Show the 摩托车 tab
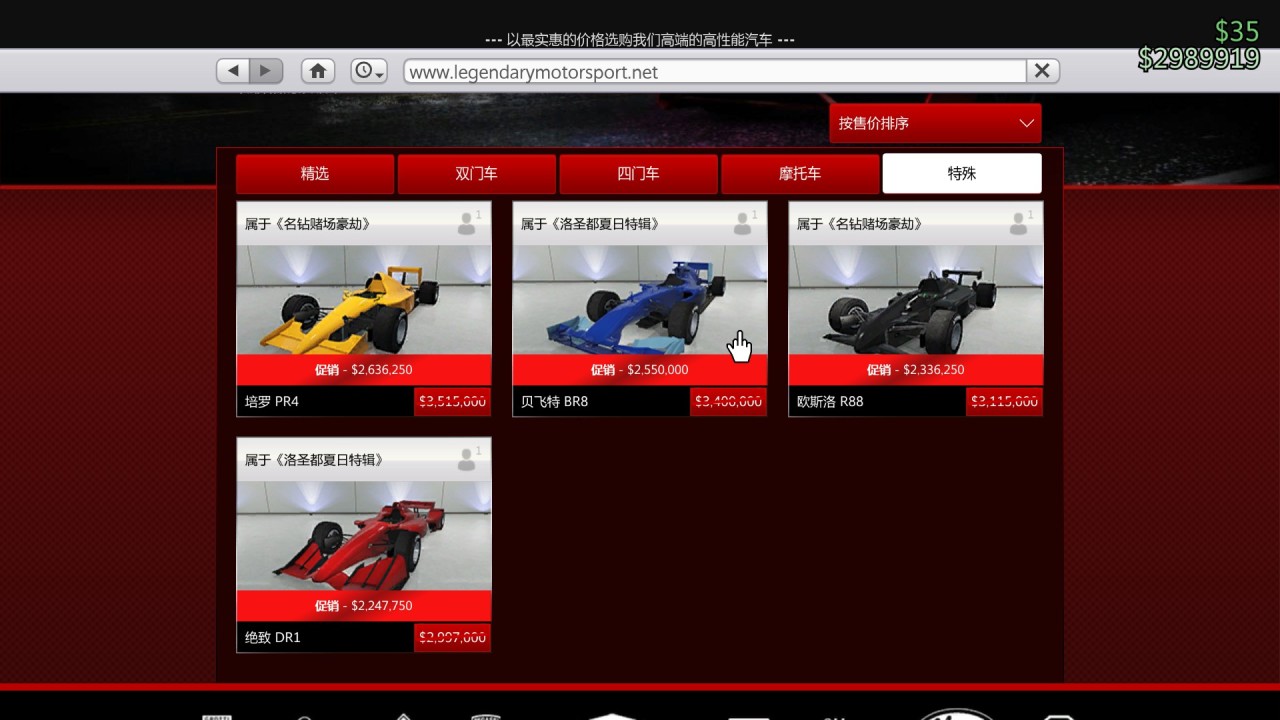 (x=800, y=173)
